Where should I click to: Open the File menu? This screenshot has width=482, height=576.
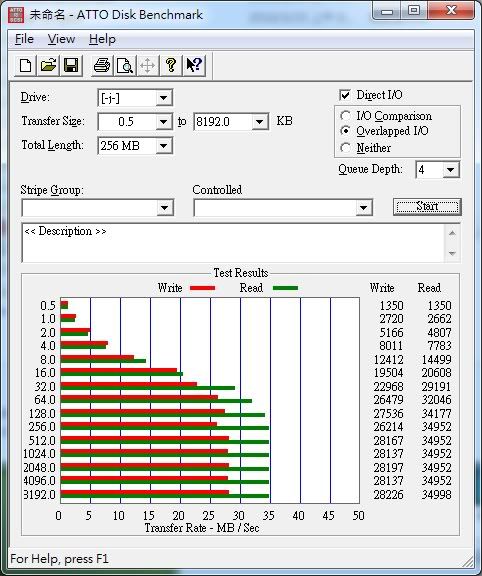pyautogui.click(x=24, y=39)
